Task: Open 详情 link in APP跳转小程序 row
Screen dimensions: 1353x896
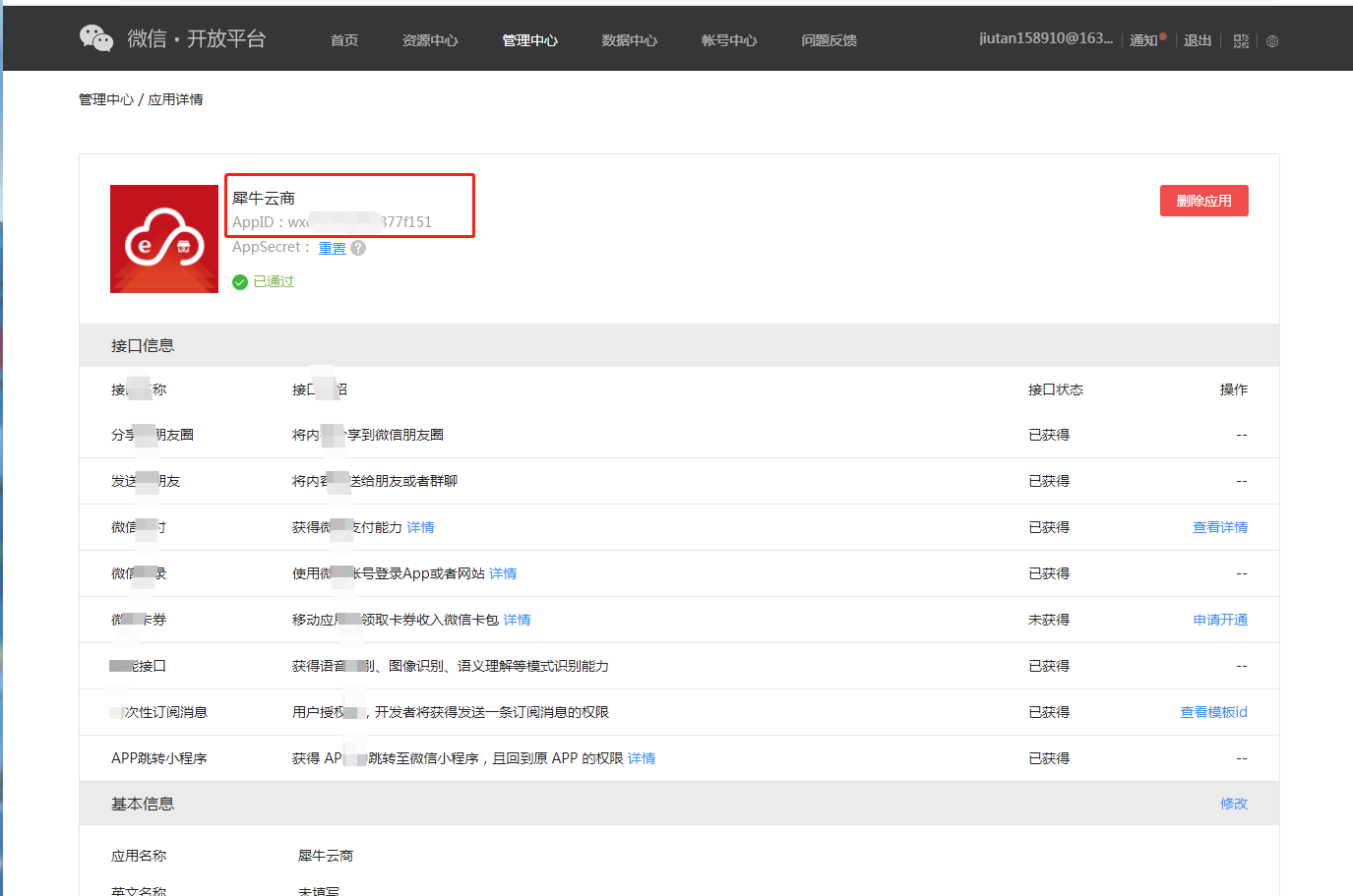Action: [642, 758]
